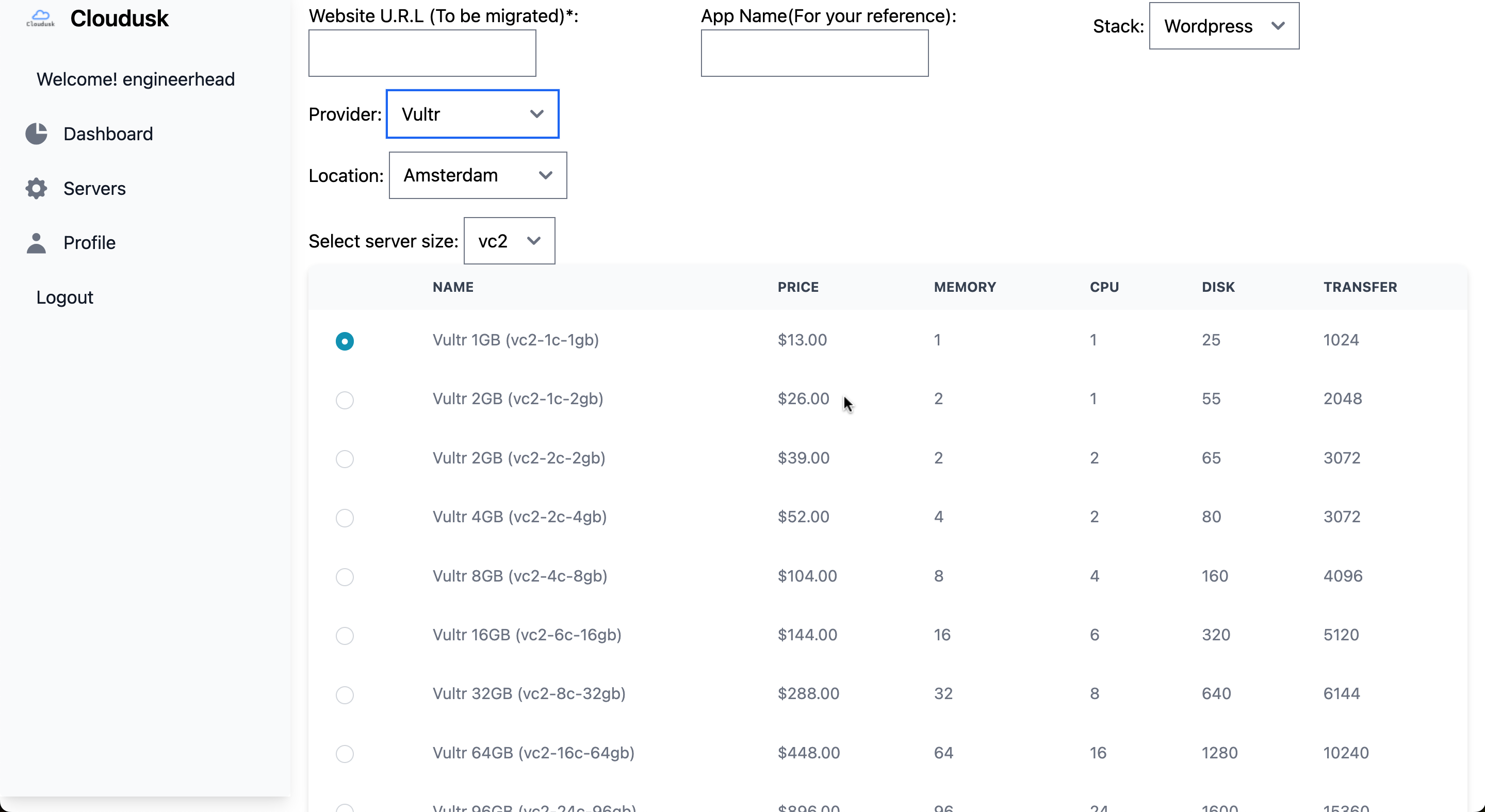Click the Logout link

tap(64, 297)
